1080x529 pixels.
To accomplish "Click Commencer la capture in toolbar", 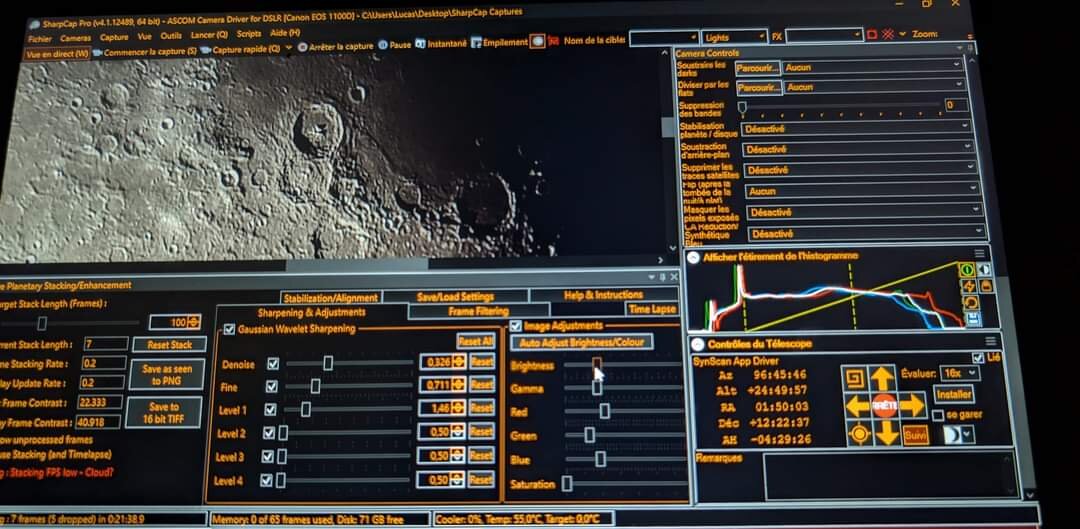I will click(x=145, y=51).
